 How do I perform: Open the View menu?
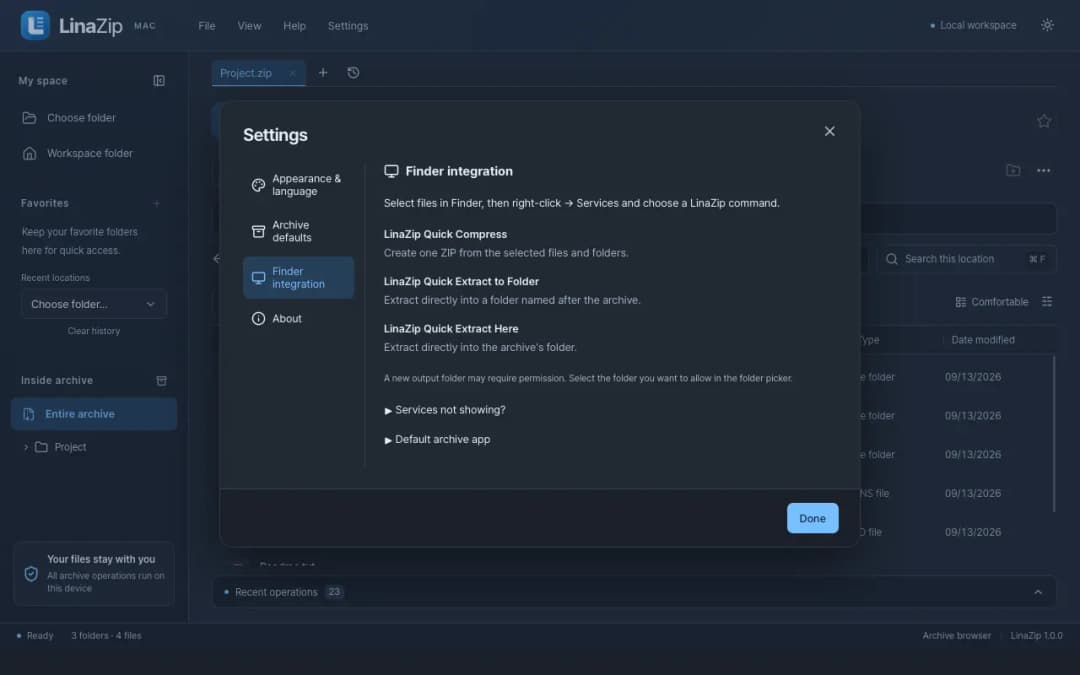click(249, 25)
